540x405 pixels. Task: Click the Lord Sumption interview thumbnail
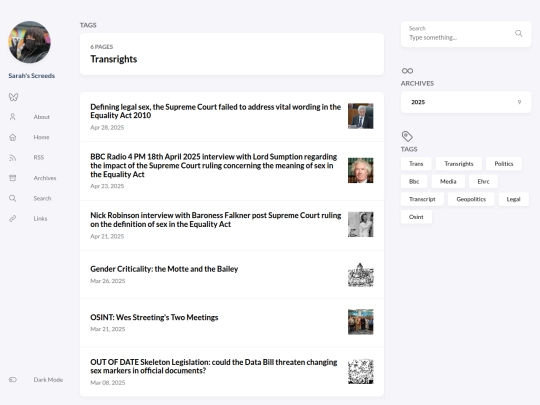[360, 170]
